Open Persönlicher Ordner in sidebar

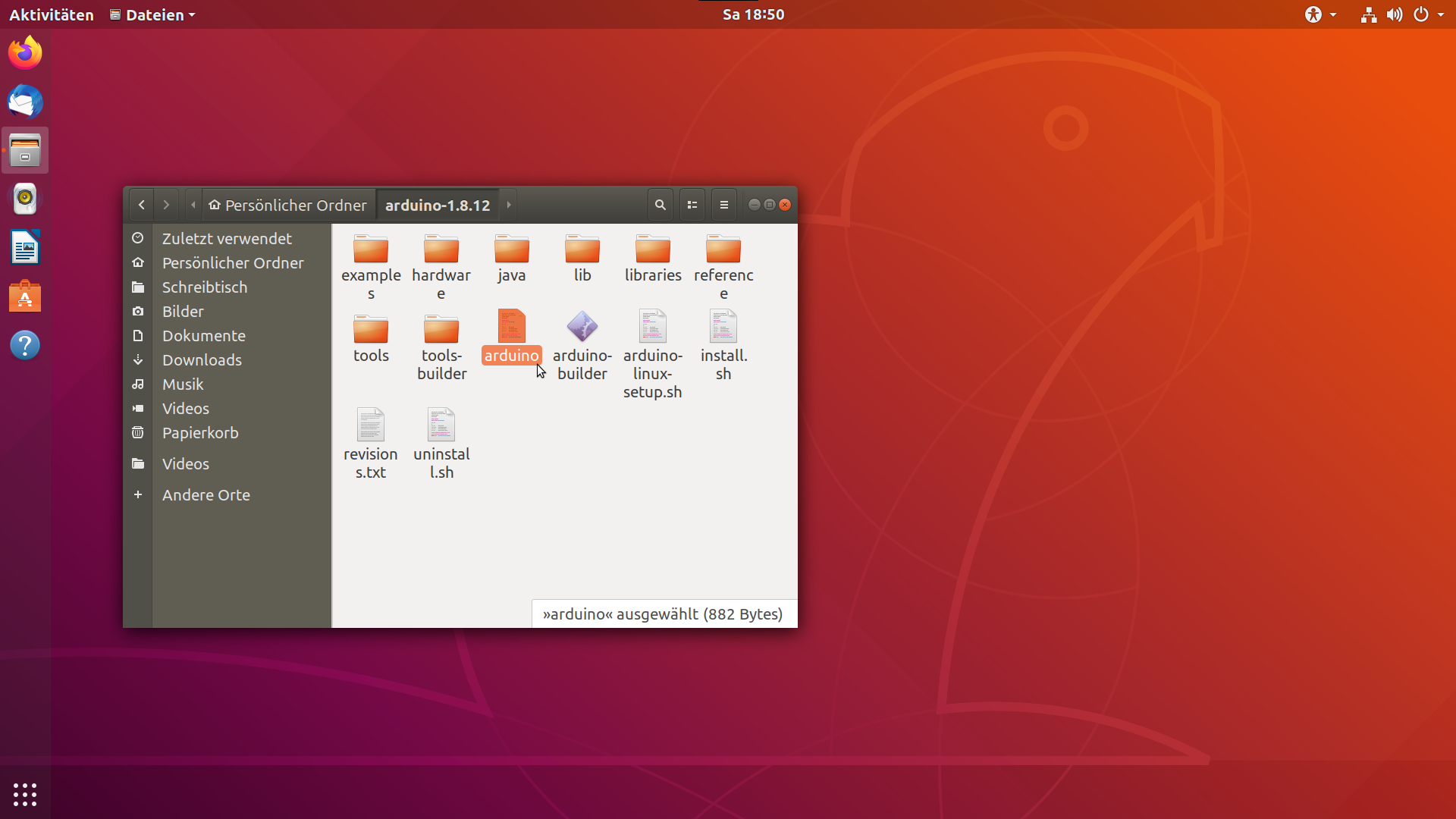(x=227, y=262)
